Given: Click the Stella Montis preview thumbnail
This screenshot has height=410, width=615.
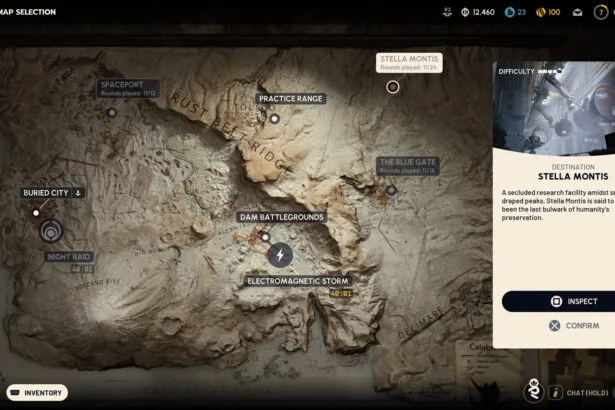Looking at the screenshot, I should [x=554, y=108].
